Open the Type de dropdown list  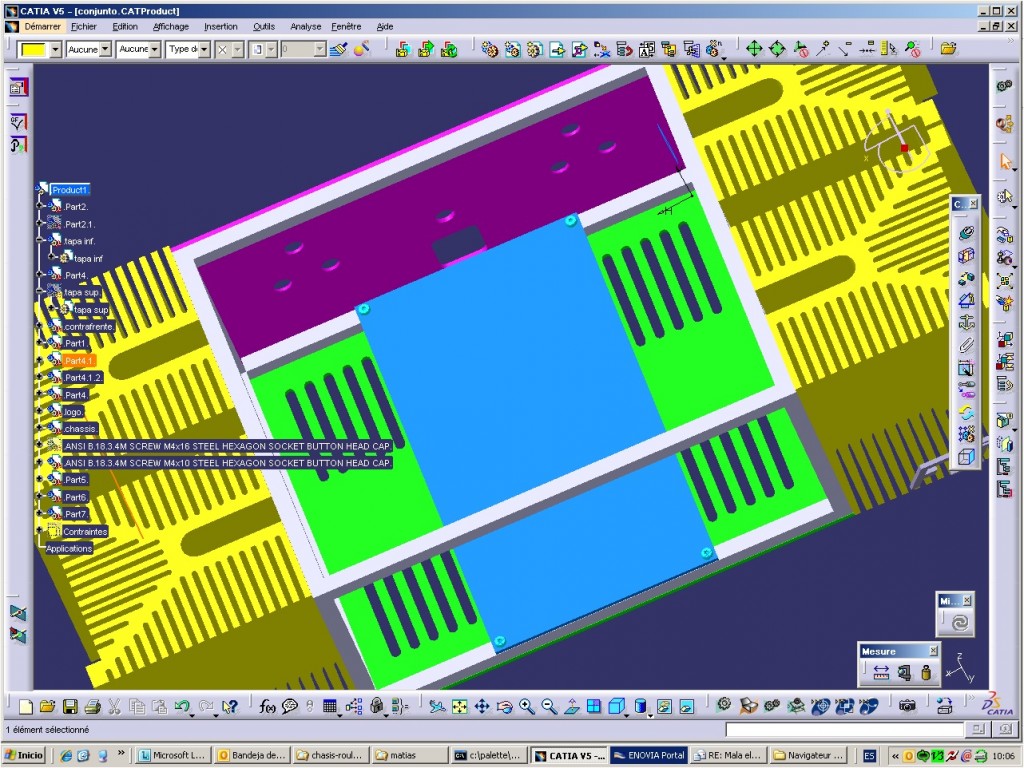(204, 50)
